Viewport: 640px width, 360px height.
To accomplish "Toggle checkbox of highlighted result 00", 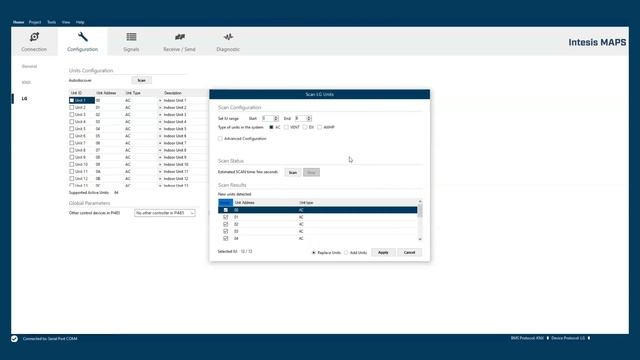I will coord(226,210).
